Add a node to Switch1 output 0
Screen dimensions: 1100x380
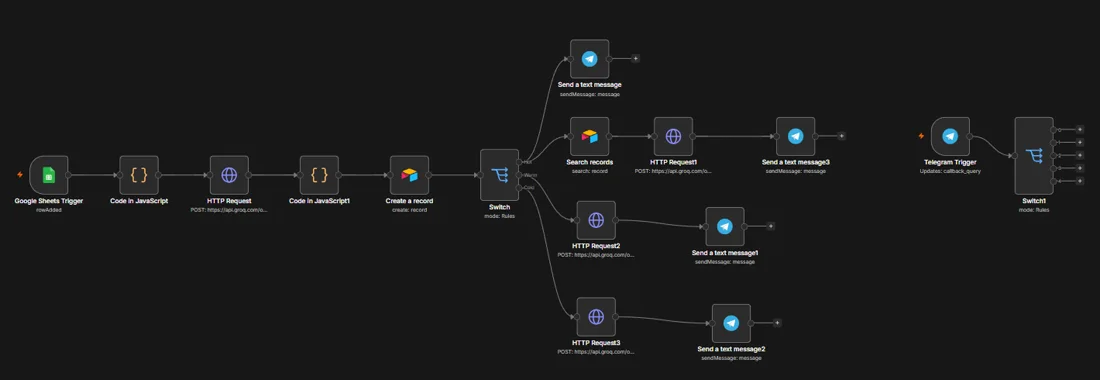click(1080, 130)
